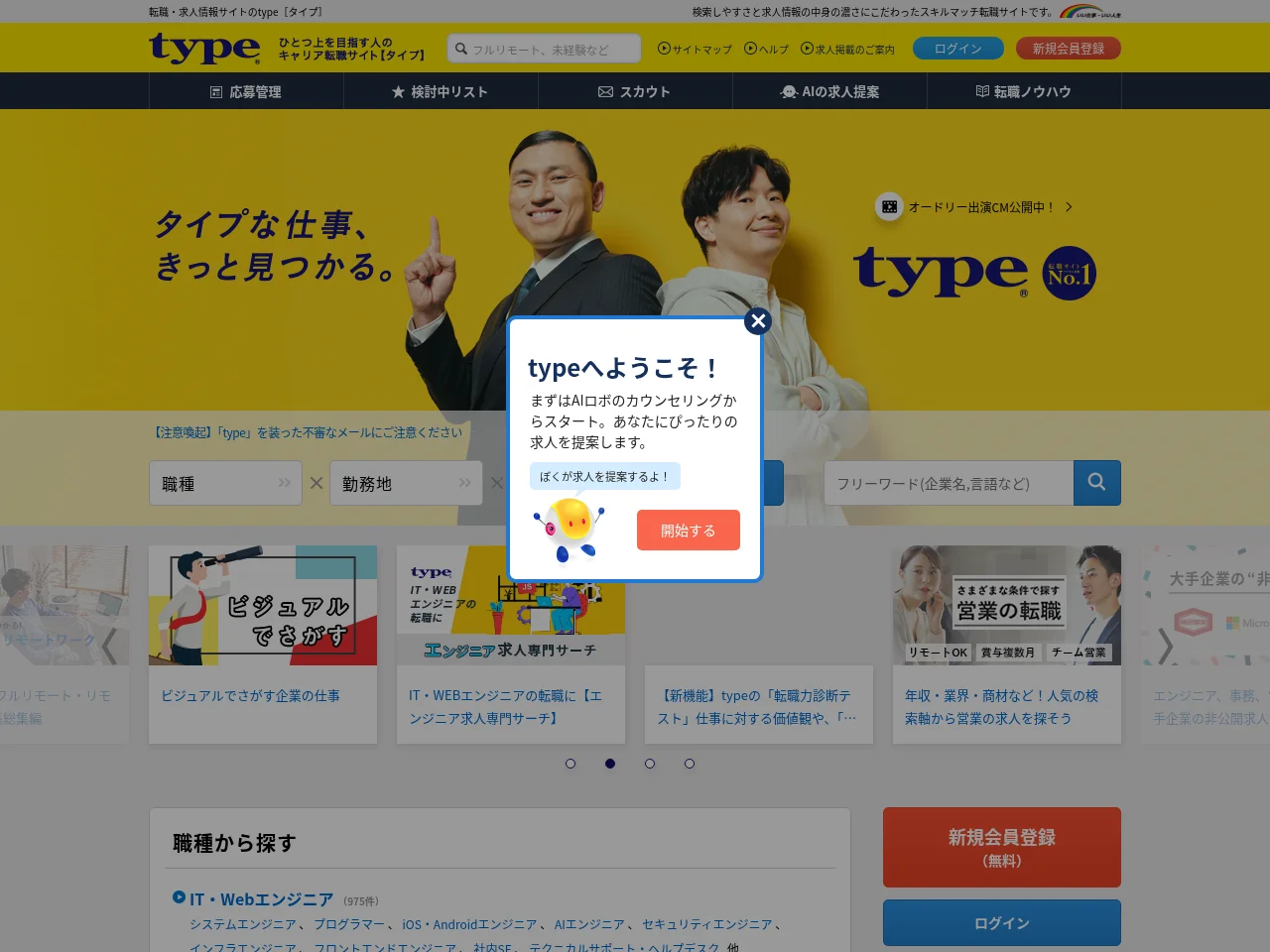Click large blue ログイン sidebar button
This screenshot has width=1270, height=952.
[1002, 923]
